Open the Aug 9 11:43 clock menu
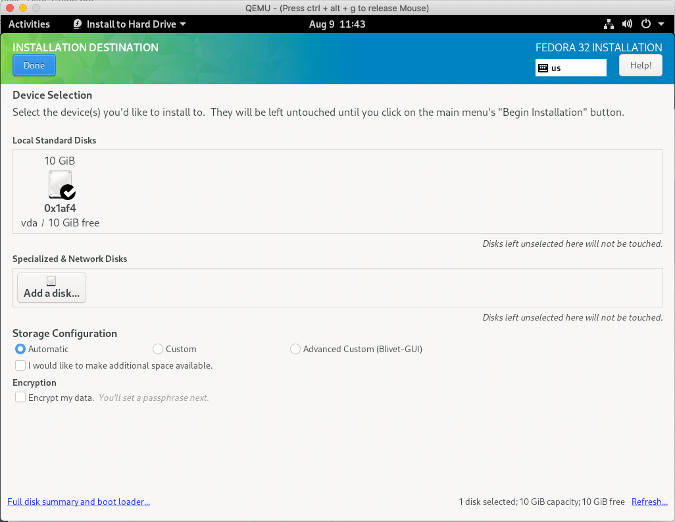 [336, 24]
